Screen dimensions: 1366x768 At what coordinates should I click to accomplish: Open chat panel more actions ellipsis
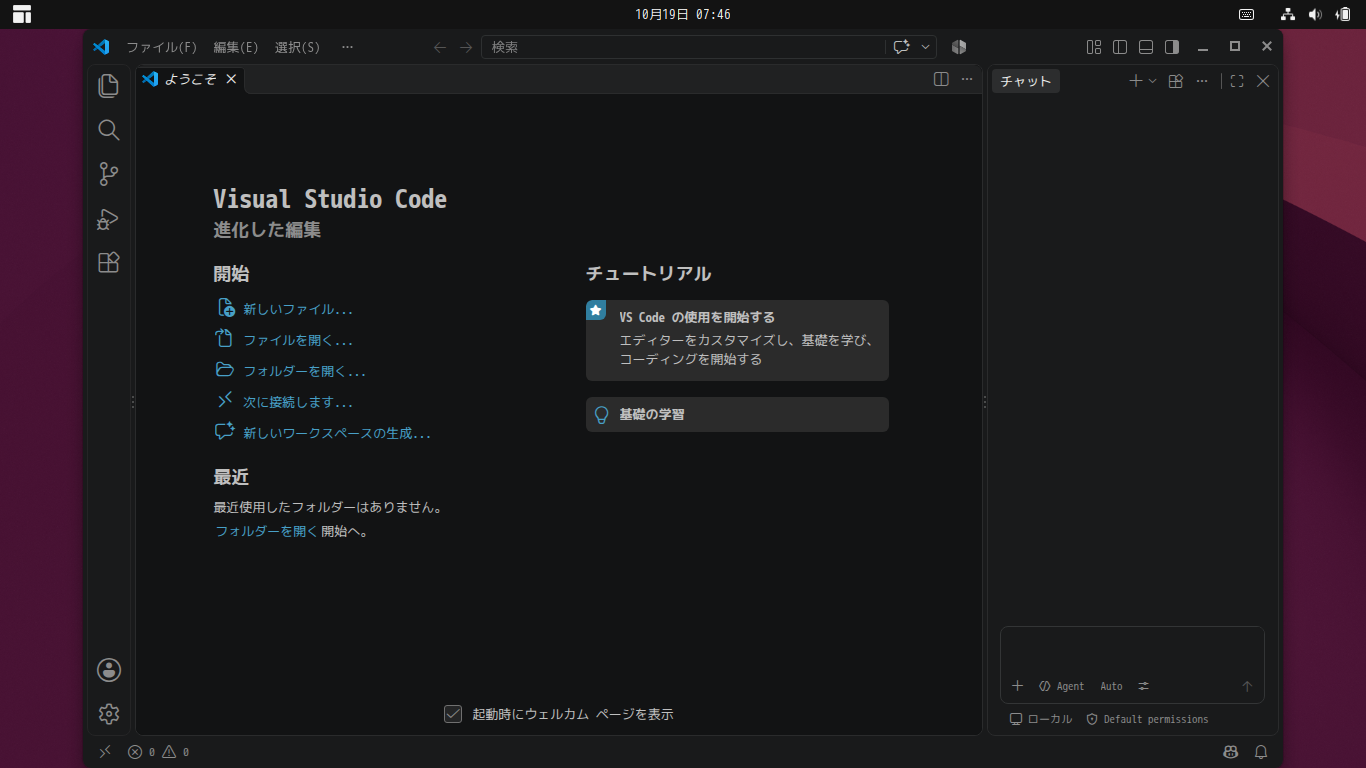pyautogui.click(x=1202, y=81)
